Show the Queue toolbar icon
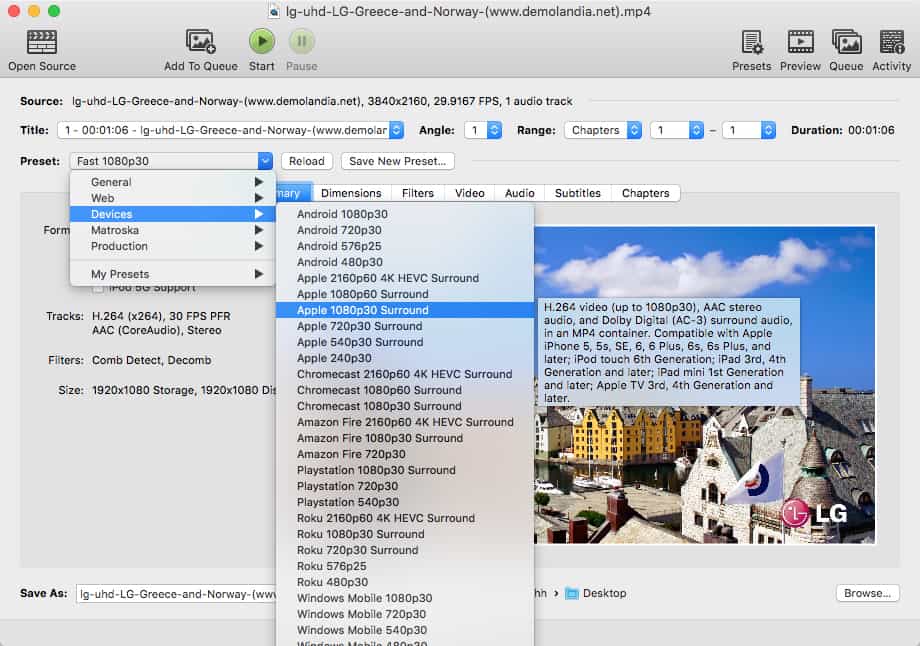Screen dimensions: 920x646 [846, 42]
